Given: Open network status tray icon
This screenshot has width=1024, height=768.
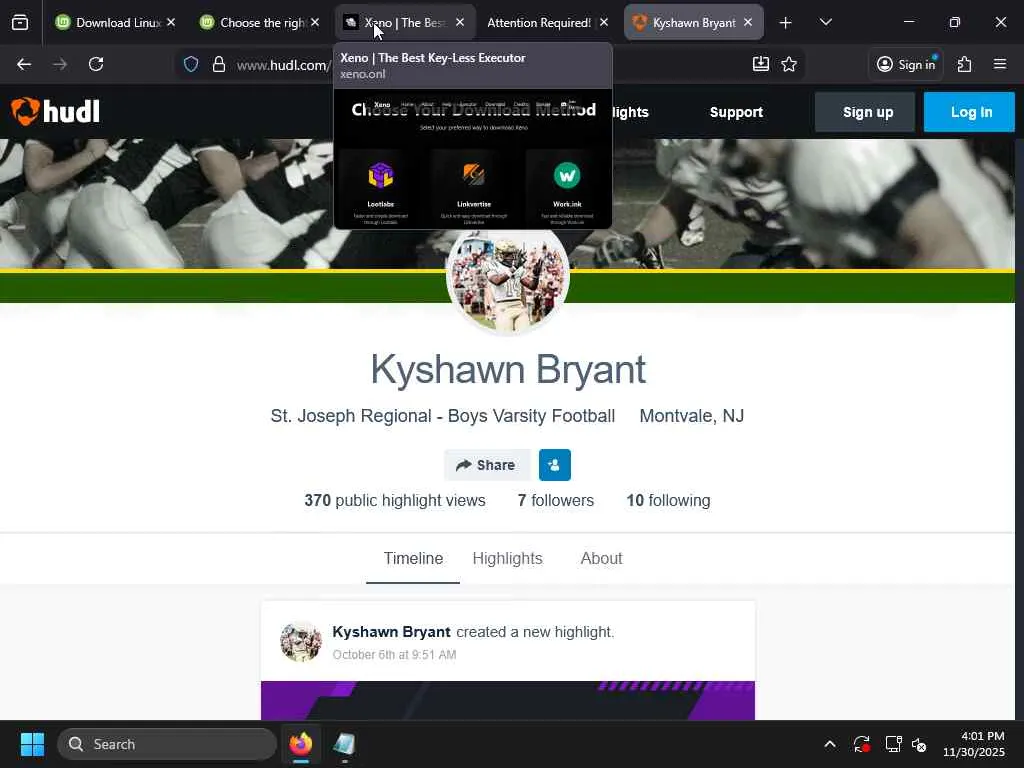Looking at the screenshot, I should [893, 744].
